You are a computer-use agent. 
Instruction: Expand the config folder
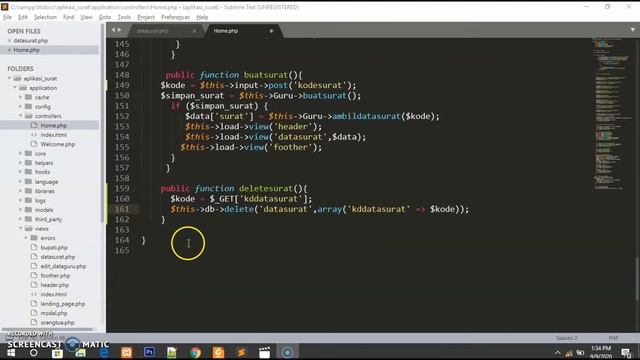tap(20, 107)
